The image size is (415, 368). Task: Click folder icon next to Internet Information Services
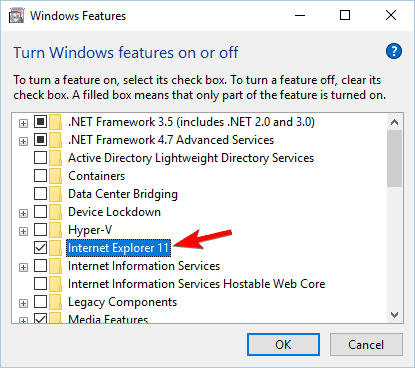[x=55, y=266]
